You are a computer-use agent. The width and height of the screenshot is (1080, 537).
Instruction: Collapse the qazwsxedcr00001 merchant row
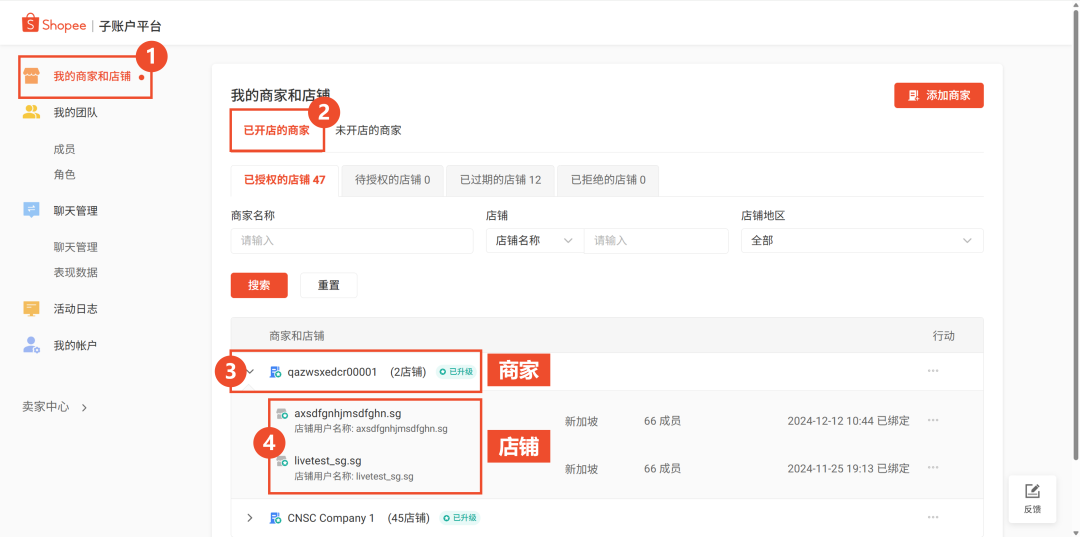[250, 372]
